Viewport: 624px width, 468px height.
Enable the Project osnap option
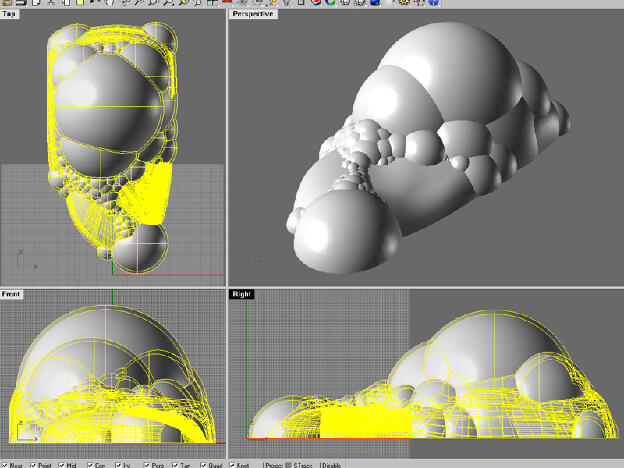pyautogui.click(x=275, y=464)
